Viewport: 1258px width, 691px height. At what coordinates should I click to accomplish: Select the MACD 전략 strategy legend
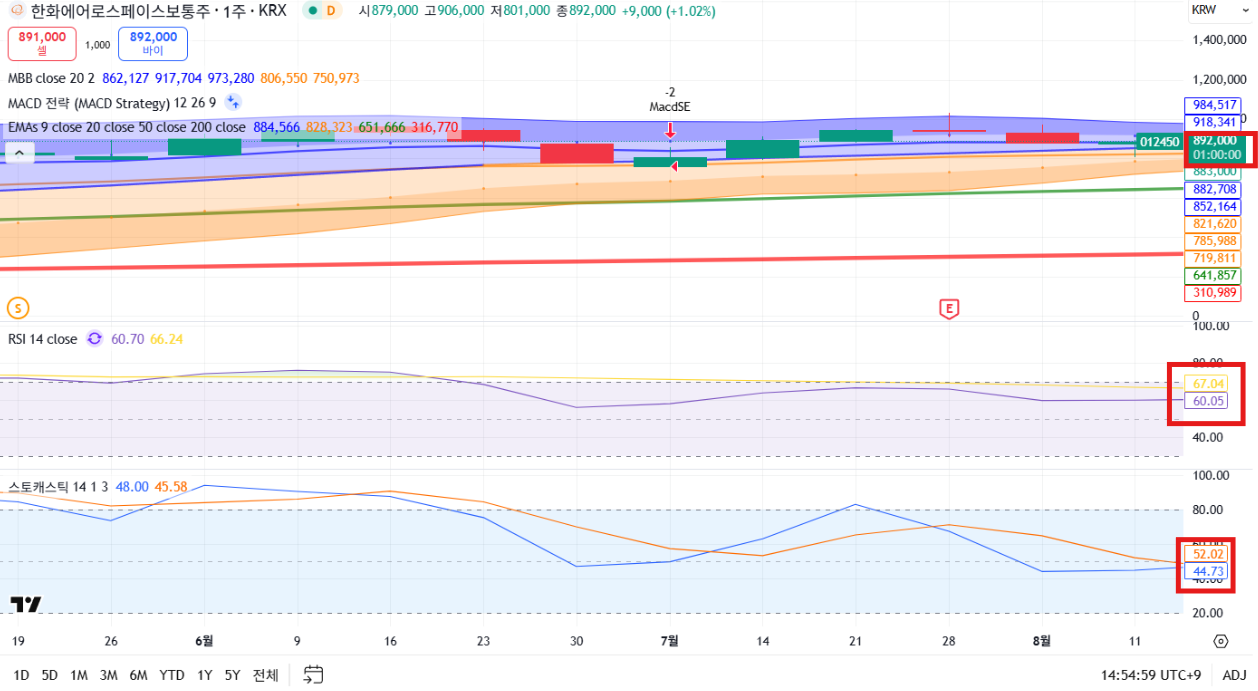(x=112, y=102)
